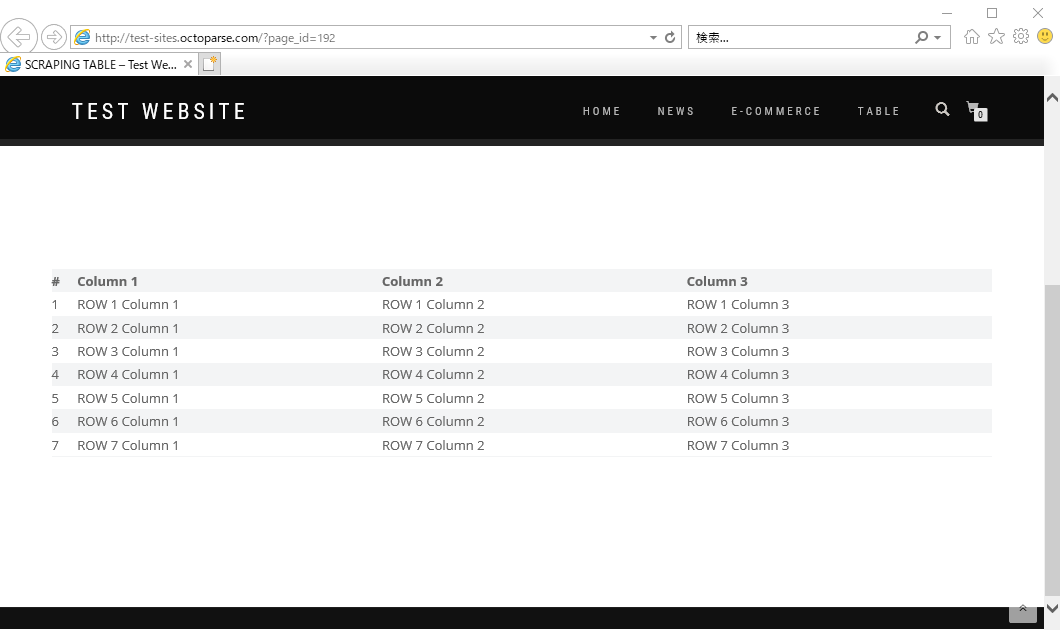Open the shopping cart icon

click(x=977, y=110)
